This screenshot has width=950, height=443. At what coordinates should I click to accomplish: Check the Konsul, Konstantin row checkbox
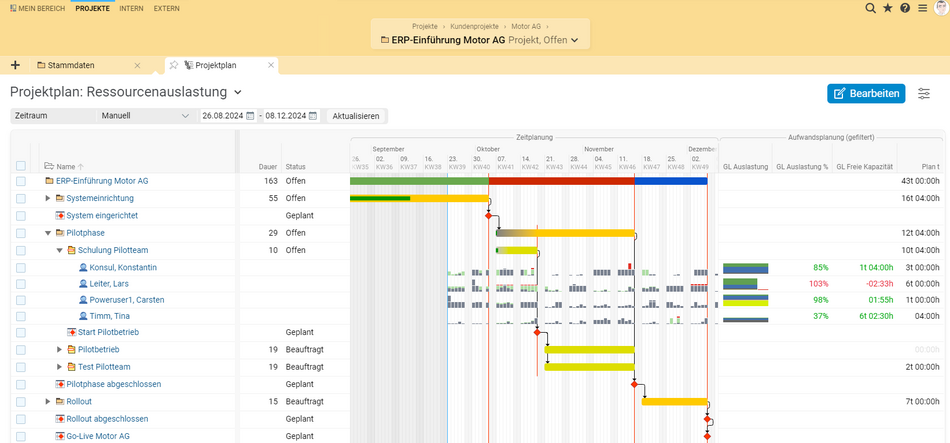pos(21,268)
